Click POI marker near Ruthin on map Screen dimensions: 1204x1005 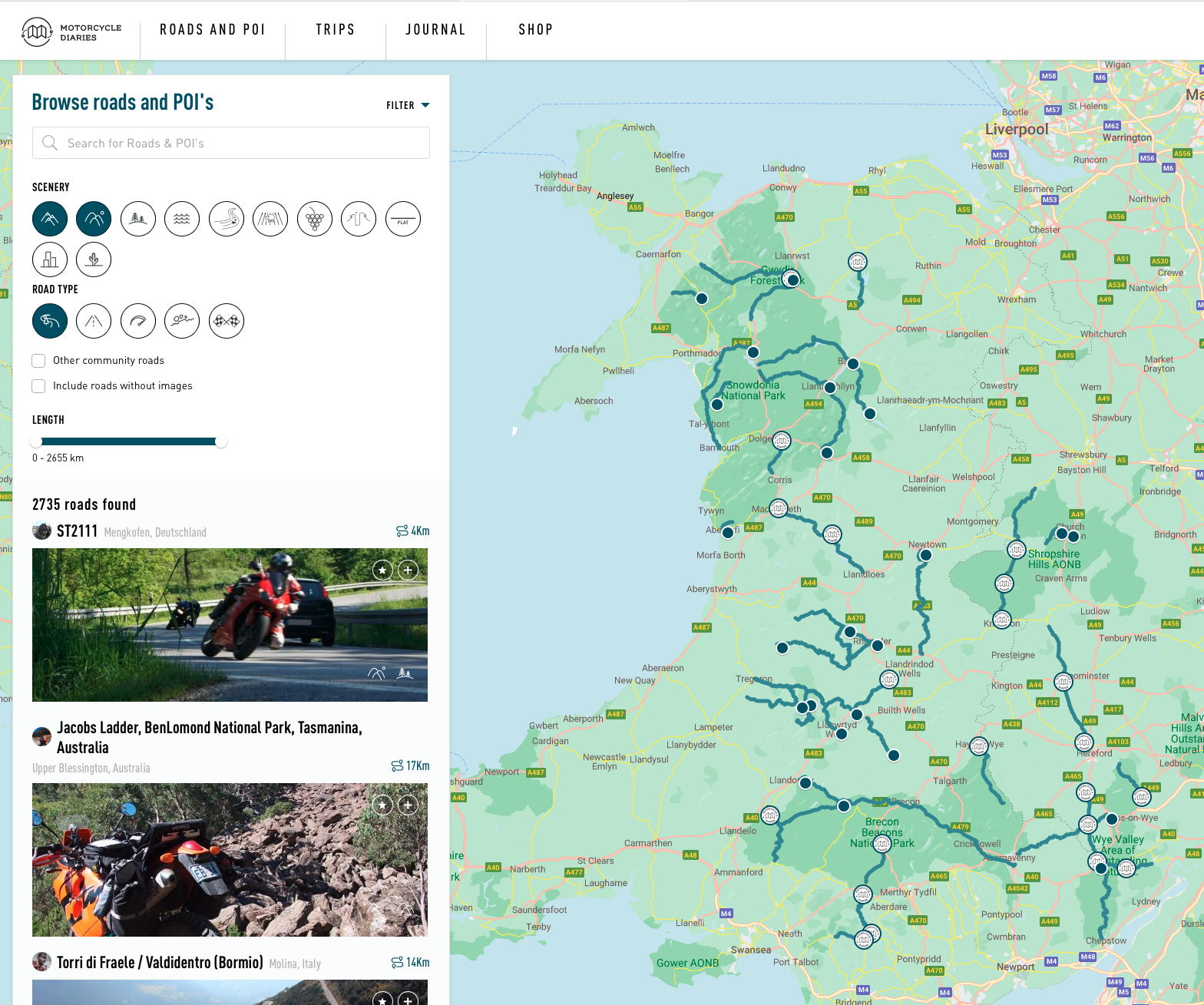tap(858, 262)
